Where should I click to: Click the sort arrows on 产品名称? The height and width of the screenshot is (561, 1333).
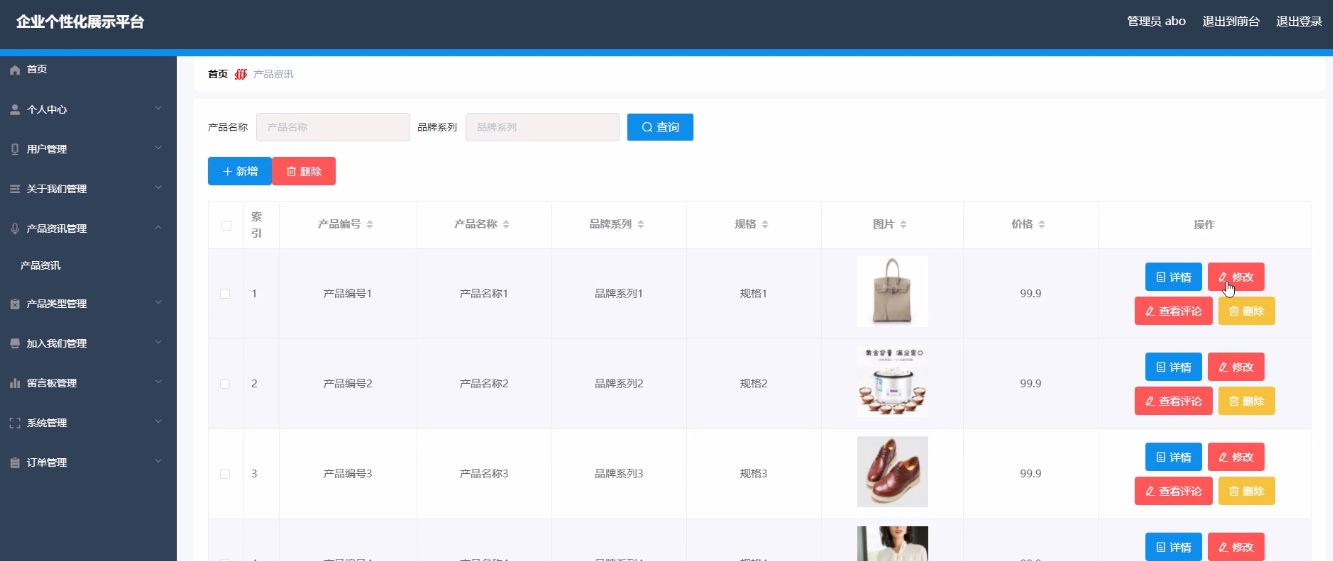(506, 225)
